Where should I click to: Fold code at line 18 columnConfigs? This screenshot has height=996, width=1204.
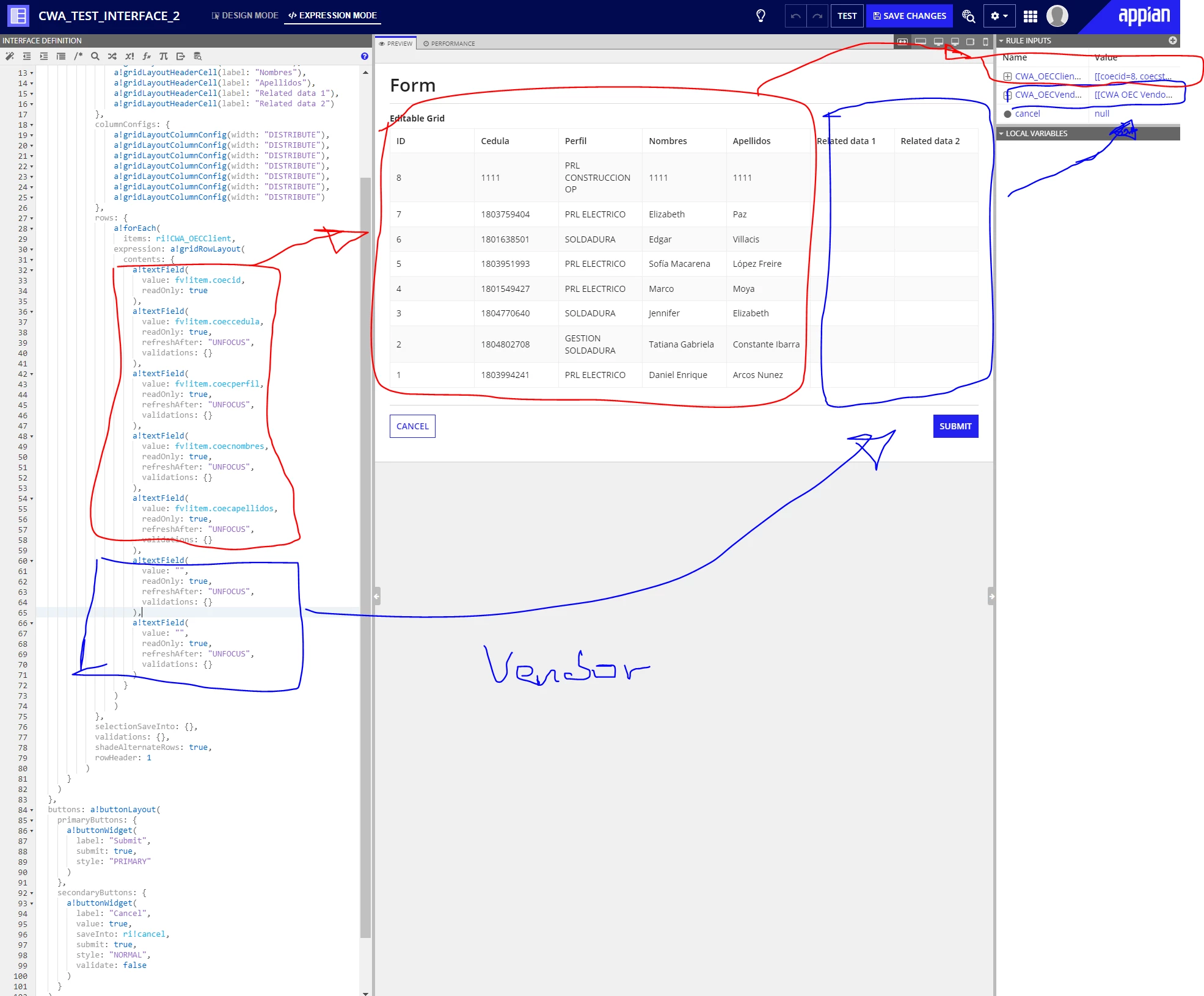click(x=32, y=125)
